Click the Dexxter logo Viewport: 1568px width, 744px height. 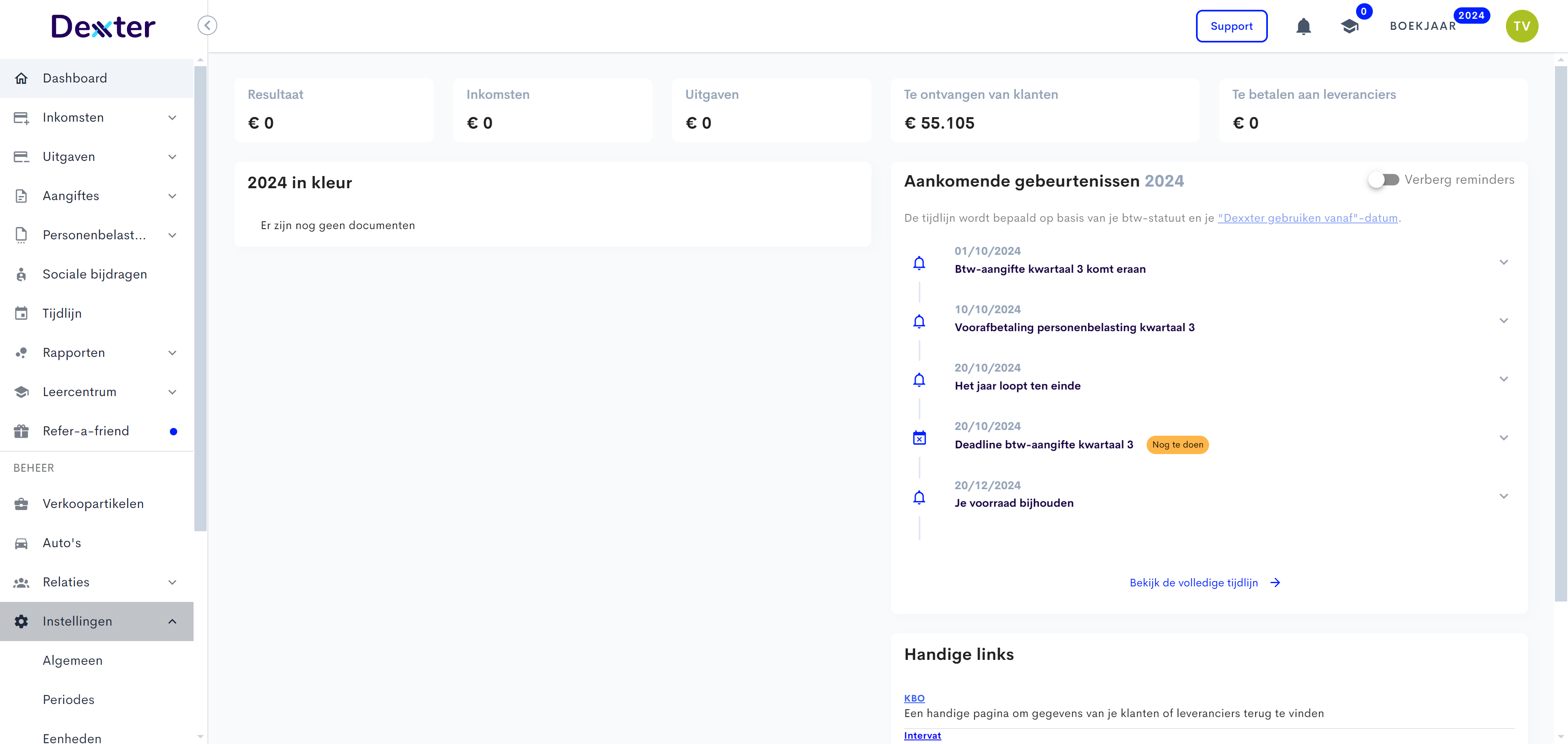tap(103, 26)
